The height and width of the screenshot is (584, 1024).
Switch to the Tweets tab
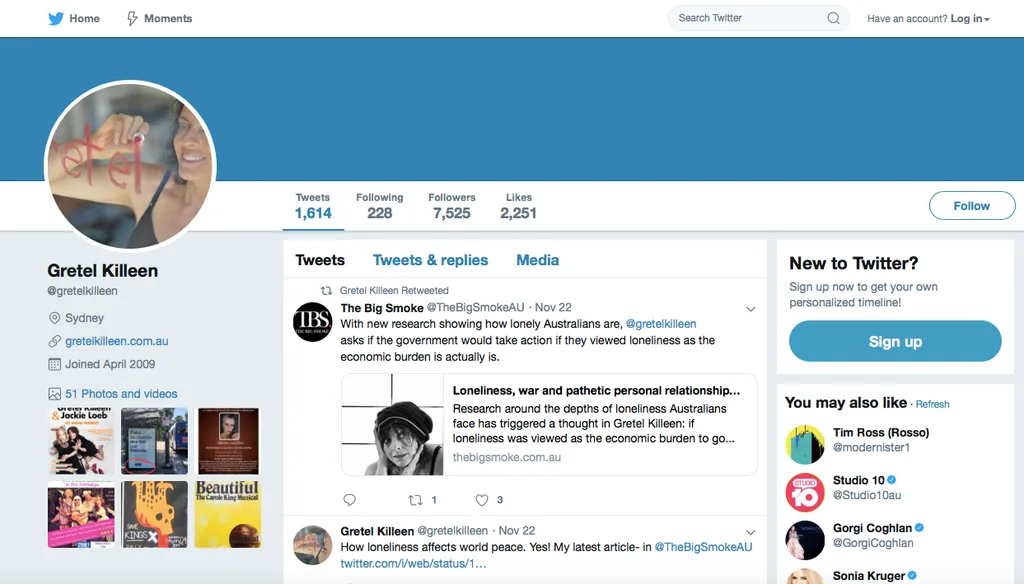point(320,260)
